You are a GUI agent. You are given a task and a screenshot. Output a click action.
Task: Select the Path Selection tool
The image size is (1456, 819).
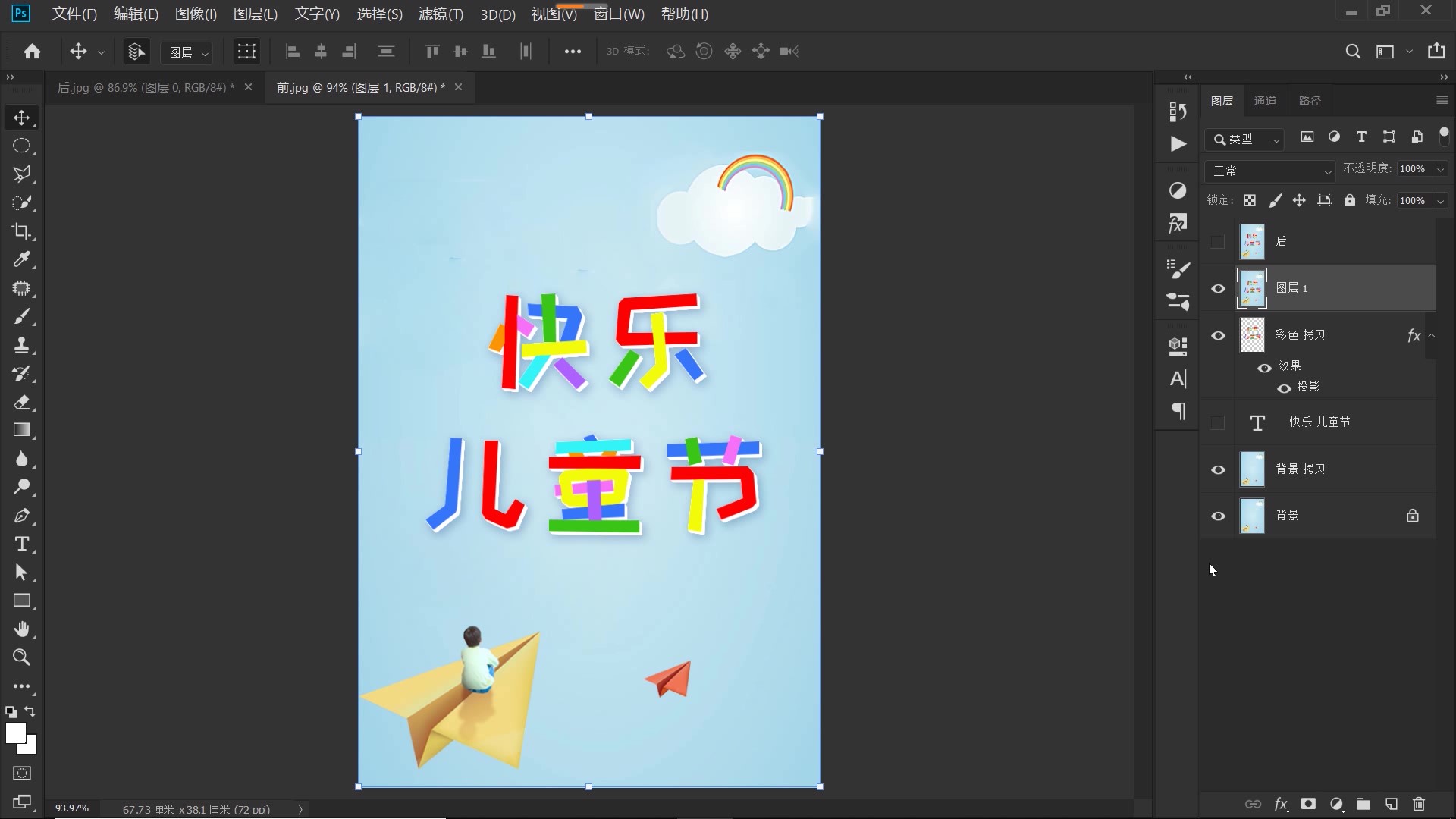(x=21, y=573)
